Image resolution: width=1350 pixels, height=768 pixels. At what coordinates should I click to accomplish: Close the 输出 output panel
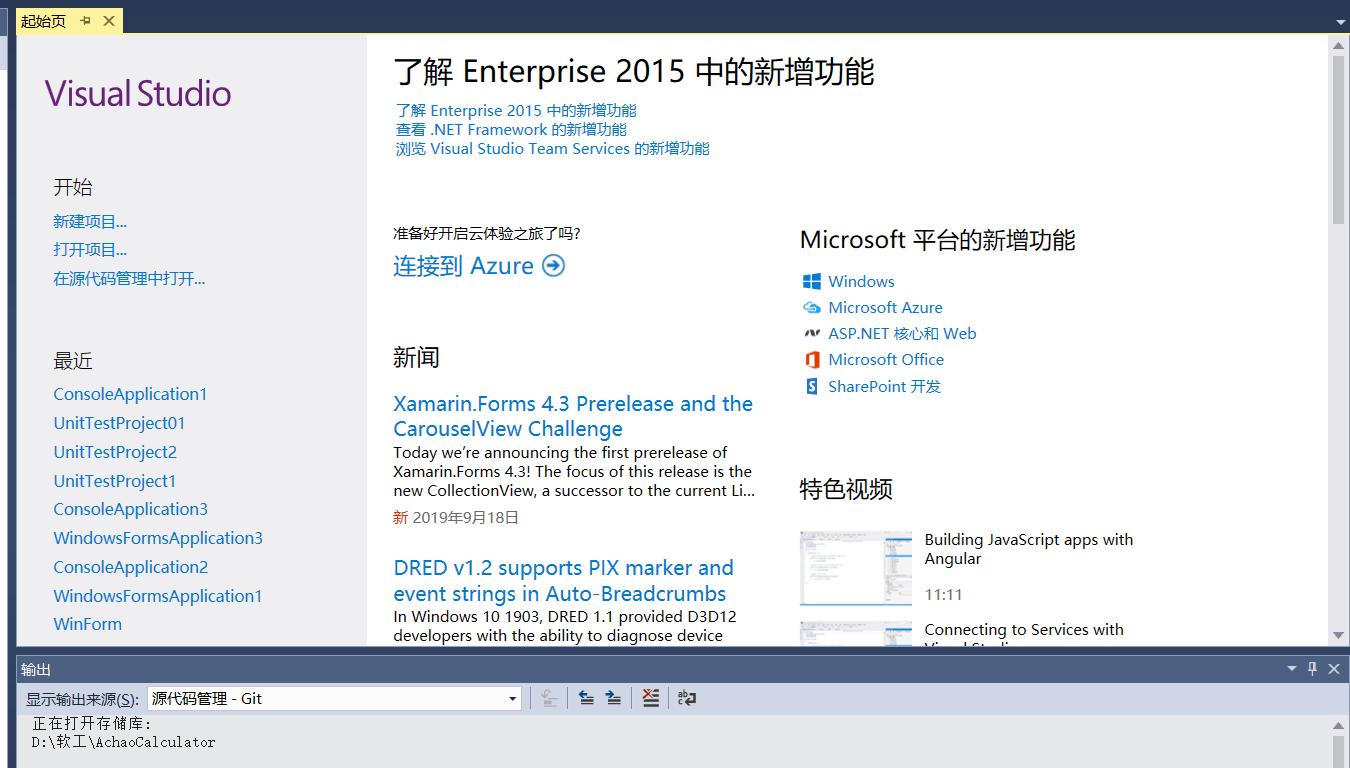point(1334,669)
